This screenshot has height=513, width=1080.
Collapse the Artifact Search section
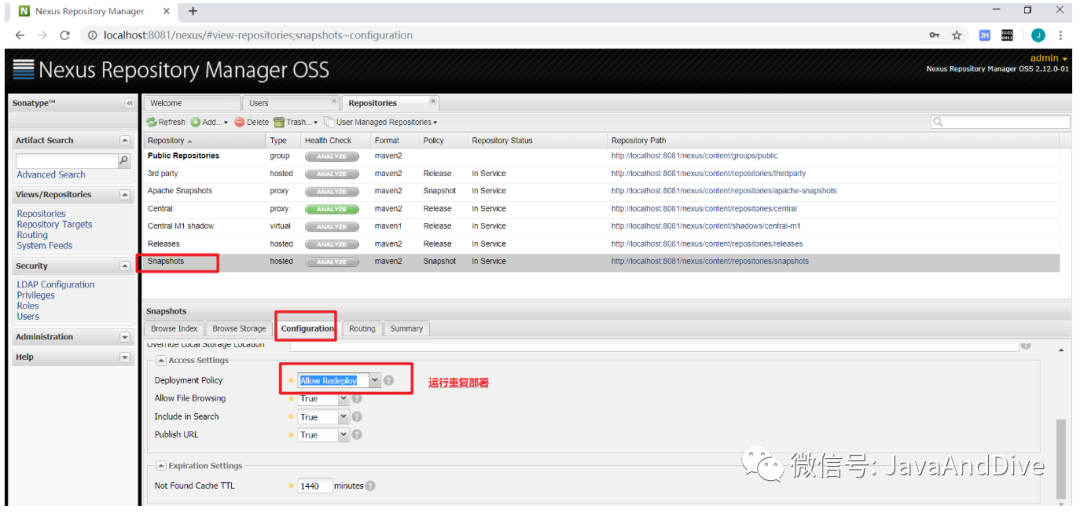(x=125, y=140)
